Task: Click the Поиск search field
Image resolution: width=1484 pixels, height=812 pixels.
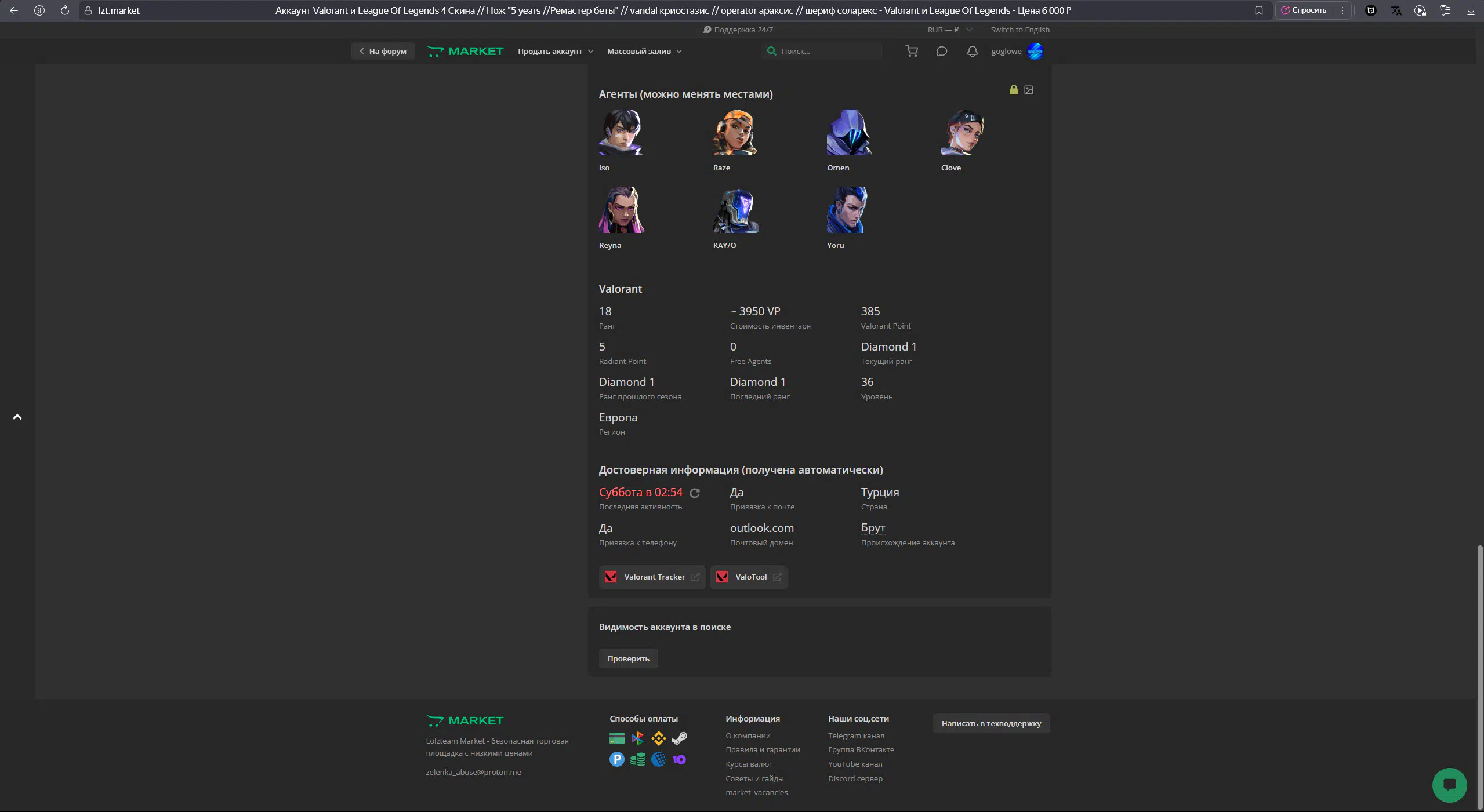Action: [822, 51]
